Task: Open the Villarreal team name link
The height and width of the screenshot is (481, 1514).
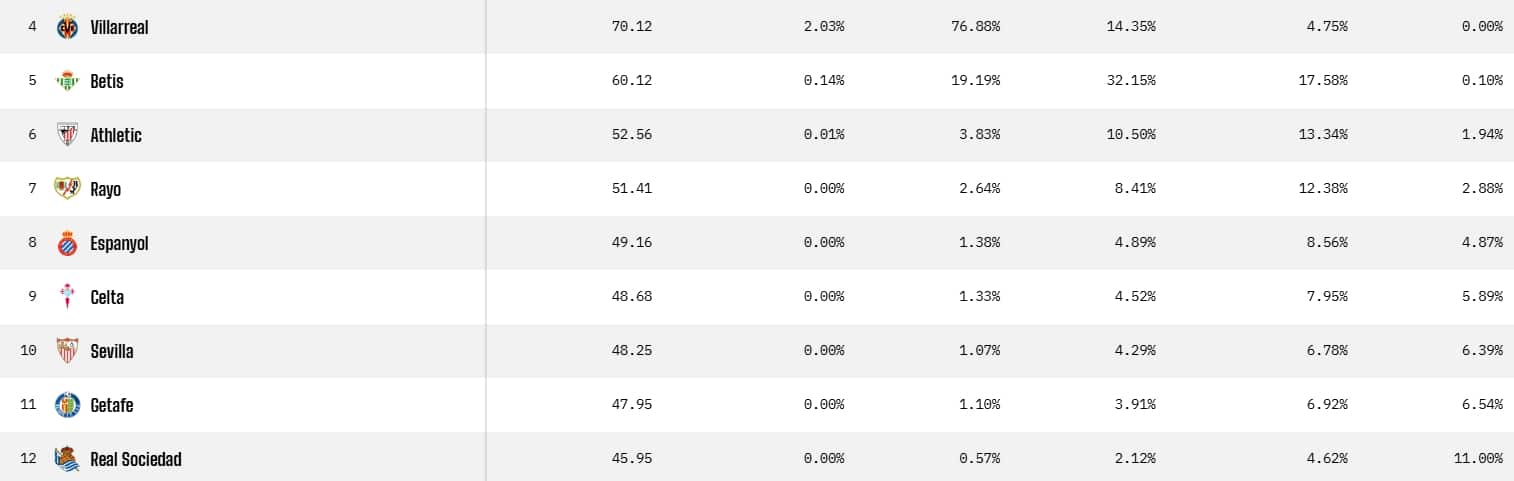Action: pyautogui.click(x=119, y=27)
